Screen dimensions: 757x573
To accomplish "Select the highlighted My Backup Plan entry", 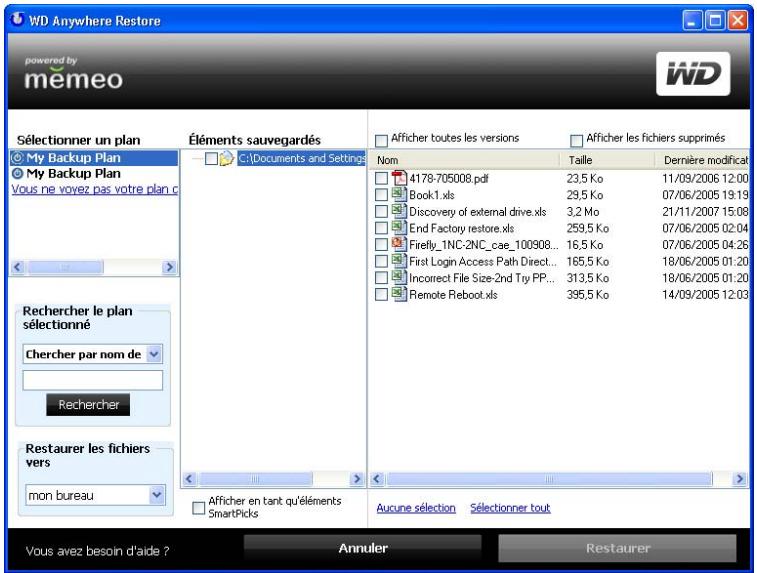I will pyautogui.click(x=94, y=158).
